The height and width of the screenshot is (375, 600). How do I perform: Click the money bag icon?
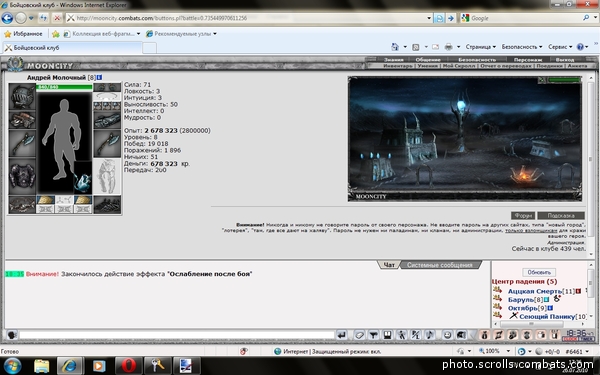484,335
